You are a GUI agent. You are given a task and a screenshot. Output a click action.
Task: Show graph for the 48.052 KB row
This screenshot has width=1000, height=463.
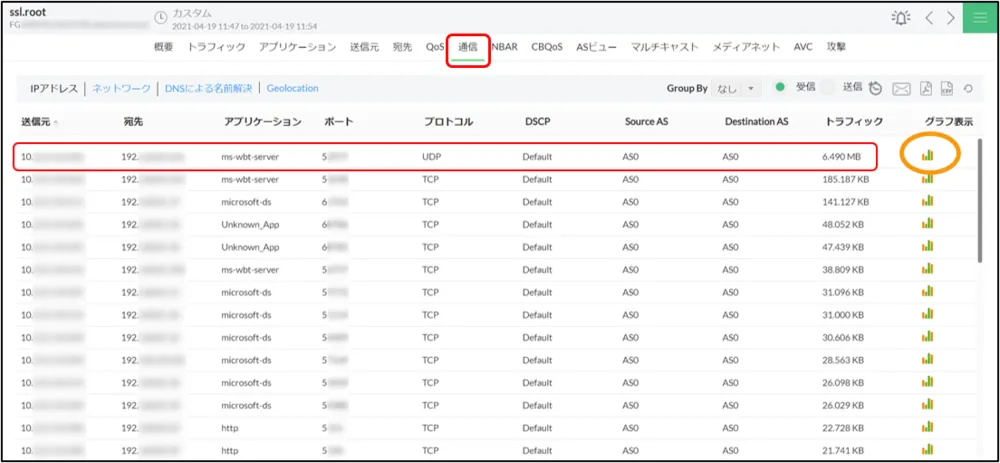[x=927, y=224]
